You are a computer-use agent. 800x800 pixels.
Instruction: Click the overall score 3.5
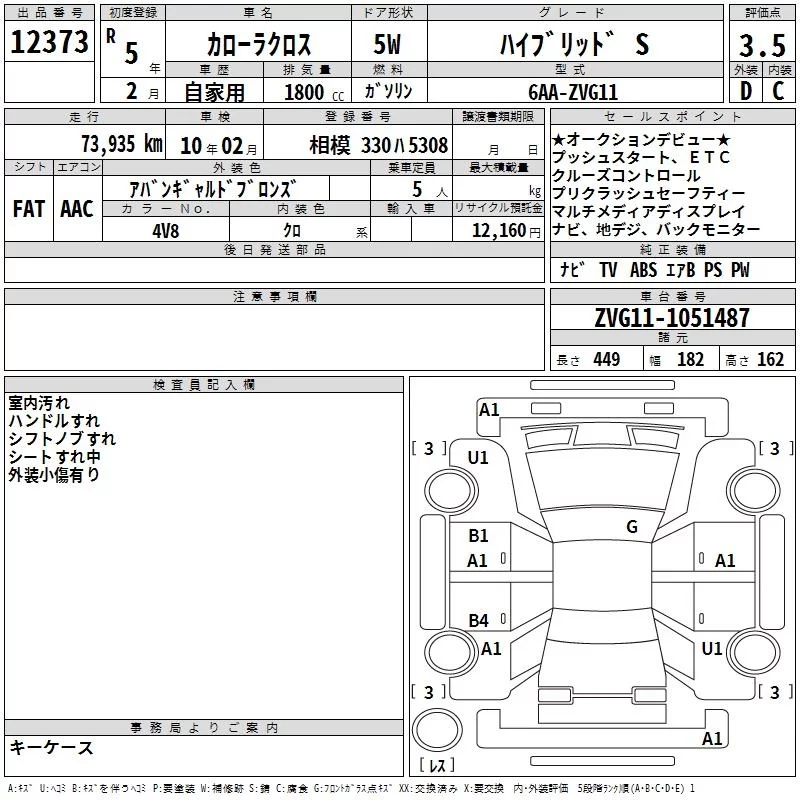762,46
